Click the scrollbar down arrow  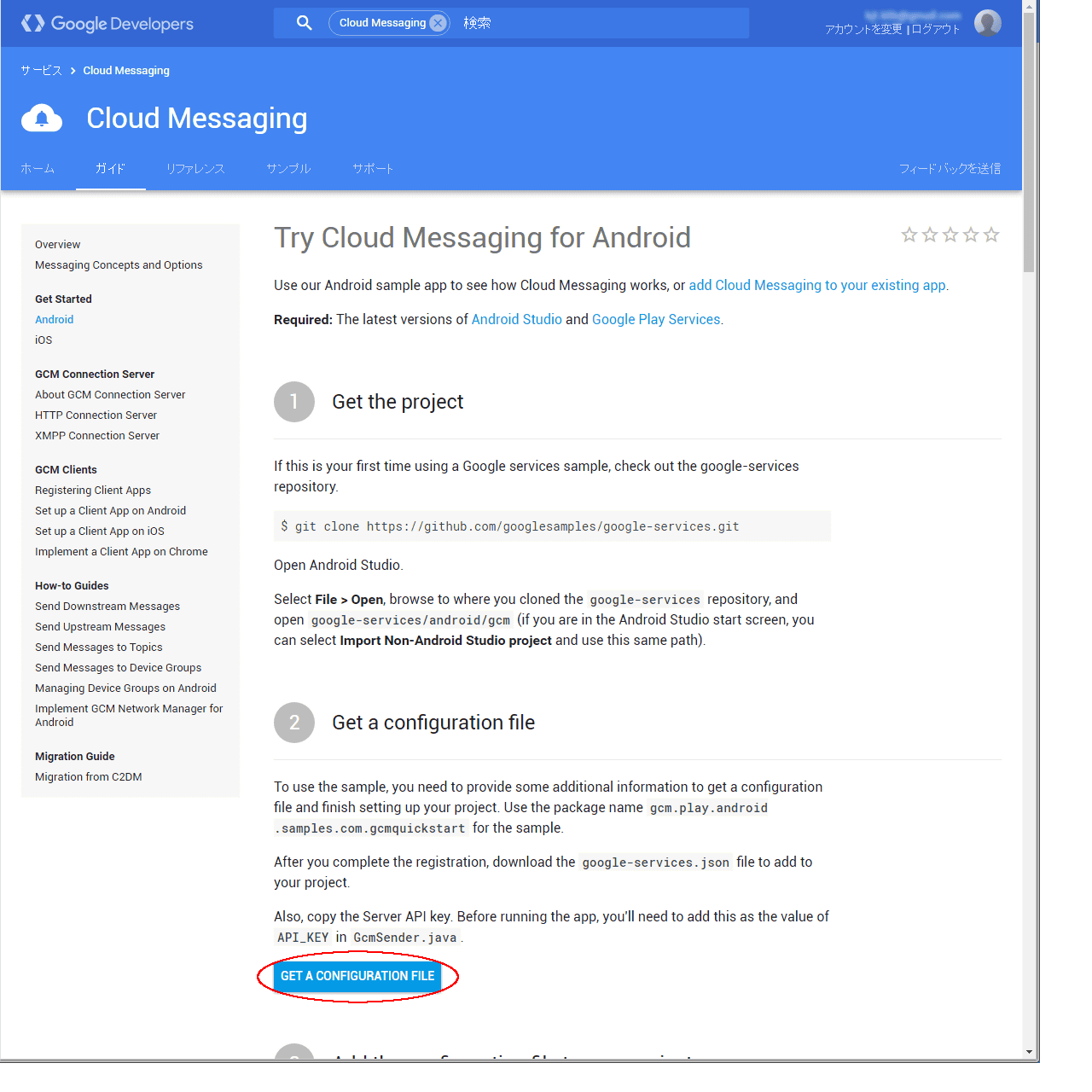click(1030, 1052)
